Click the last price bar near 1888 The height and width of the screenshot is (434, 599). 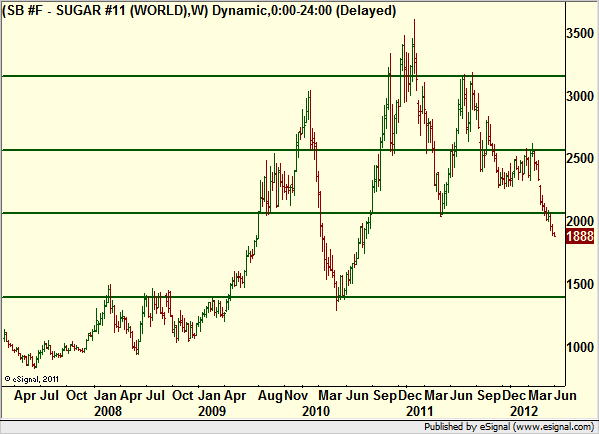554,235
